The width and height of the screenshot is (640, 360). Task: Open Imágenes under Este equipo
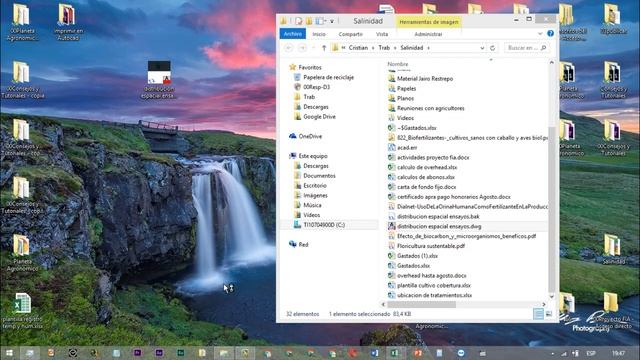pos(315,195)
